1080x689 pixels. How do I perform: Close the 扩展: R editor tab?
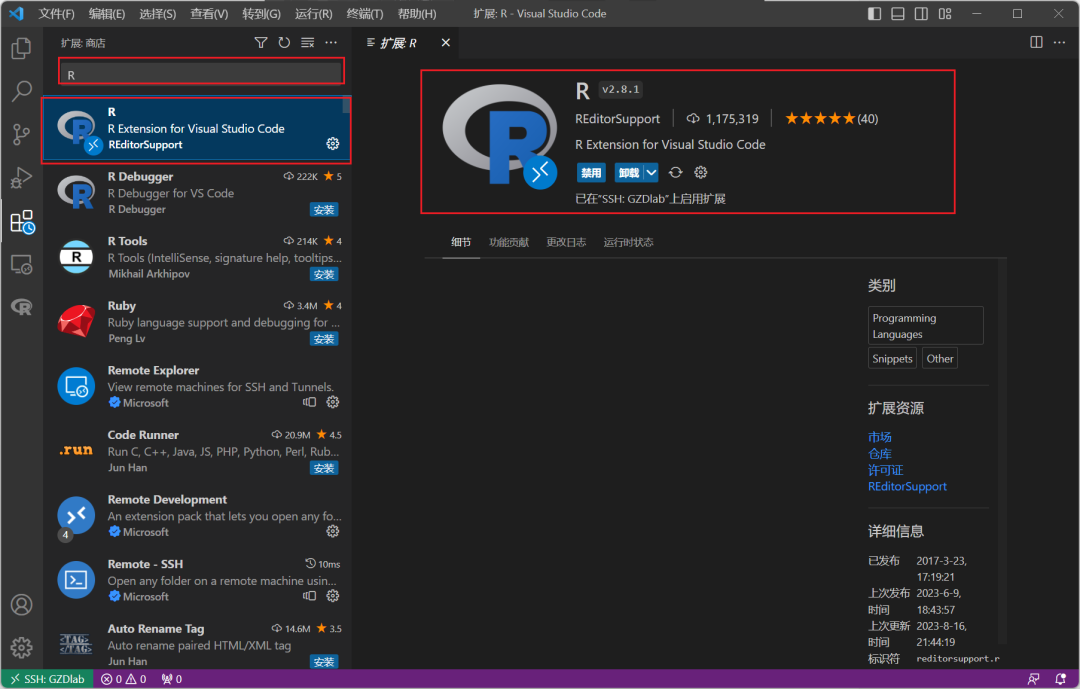coord(446,43)
